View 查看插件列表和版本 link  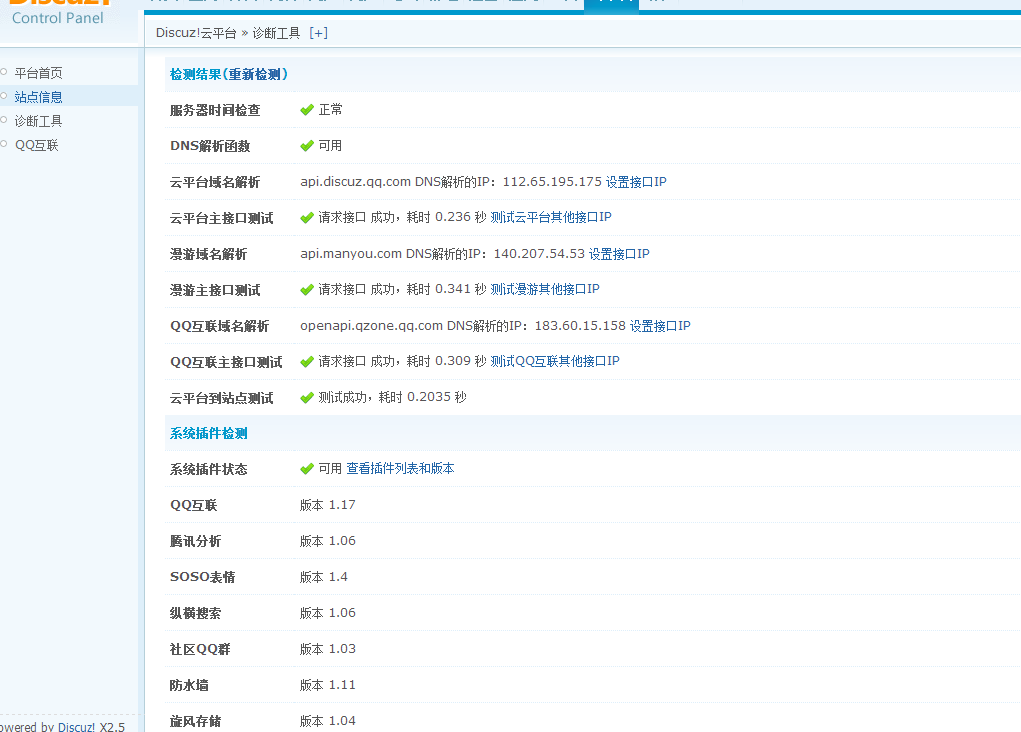(400, 469)
